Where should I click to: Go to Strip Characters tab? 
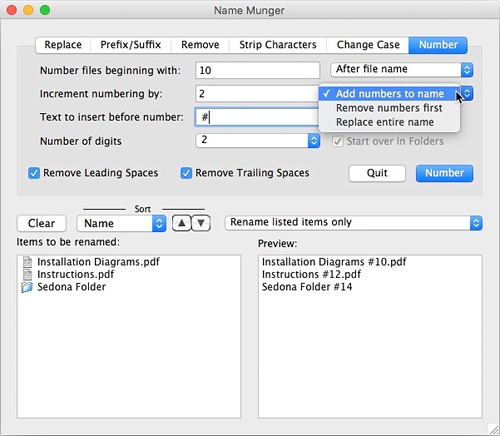click(278, 45)
